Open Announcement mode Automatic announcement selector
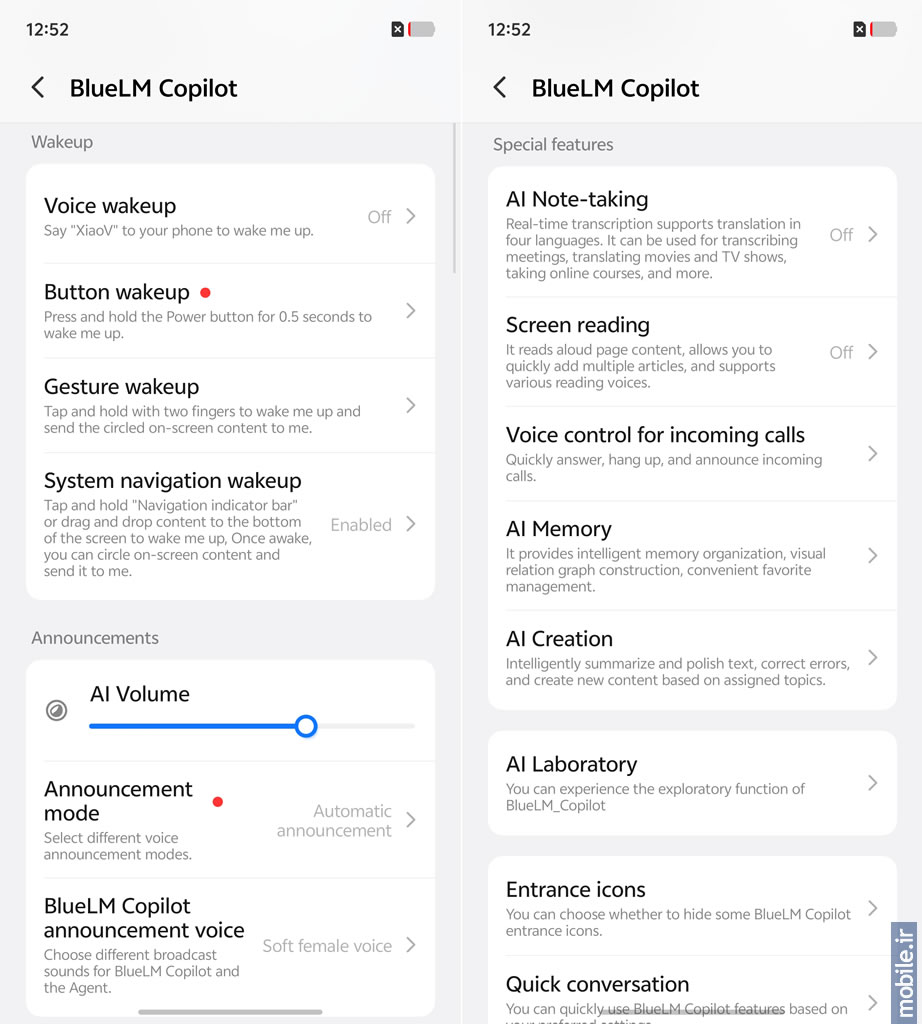922x1024 pixels. tap(345, 820)
